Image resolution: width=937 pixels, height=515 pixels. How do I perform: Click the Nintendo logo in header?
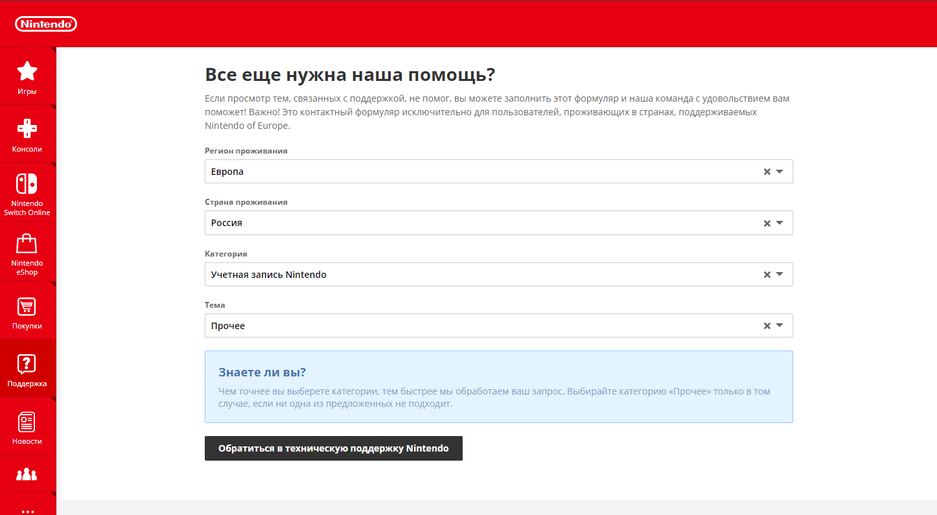(x=46, y=24)
